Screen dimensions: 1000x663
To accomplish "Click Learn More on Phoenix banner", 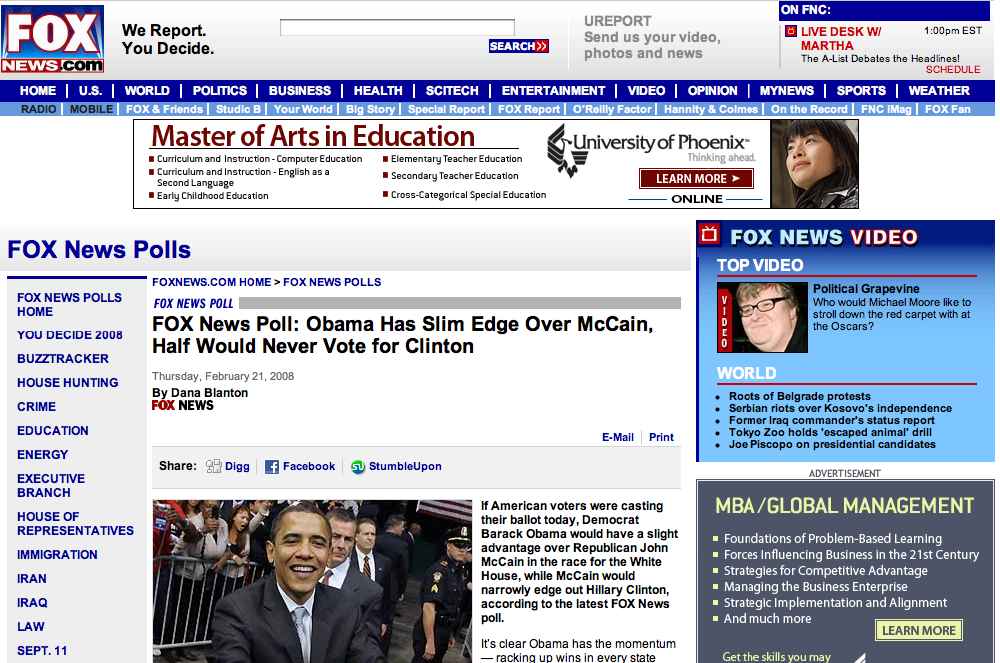I will point(696,179).
